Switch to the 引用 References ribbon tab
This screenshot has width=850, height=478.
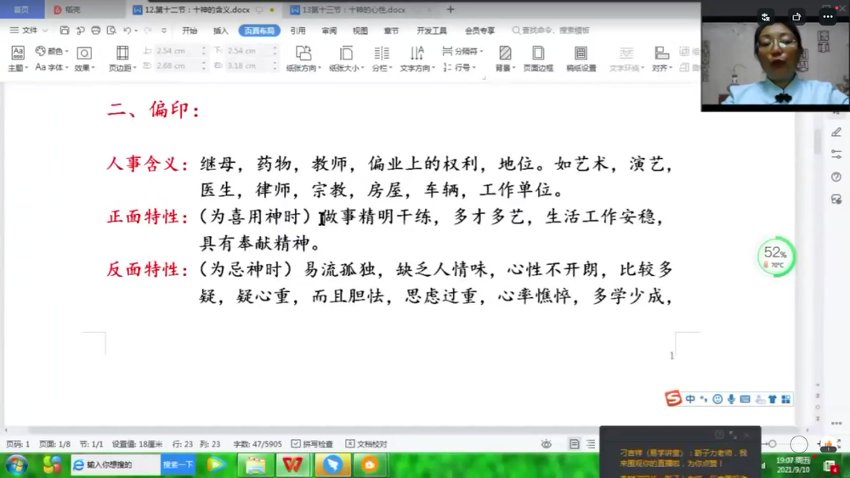(x=298, y=30)
